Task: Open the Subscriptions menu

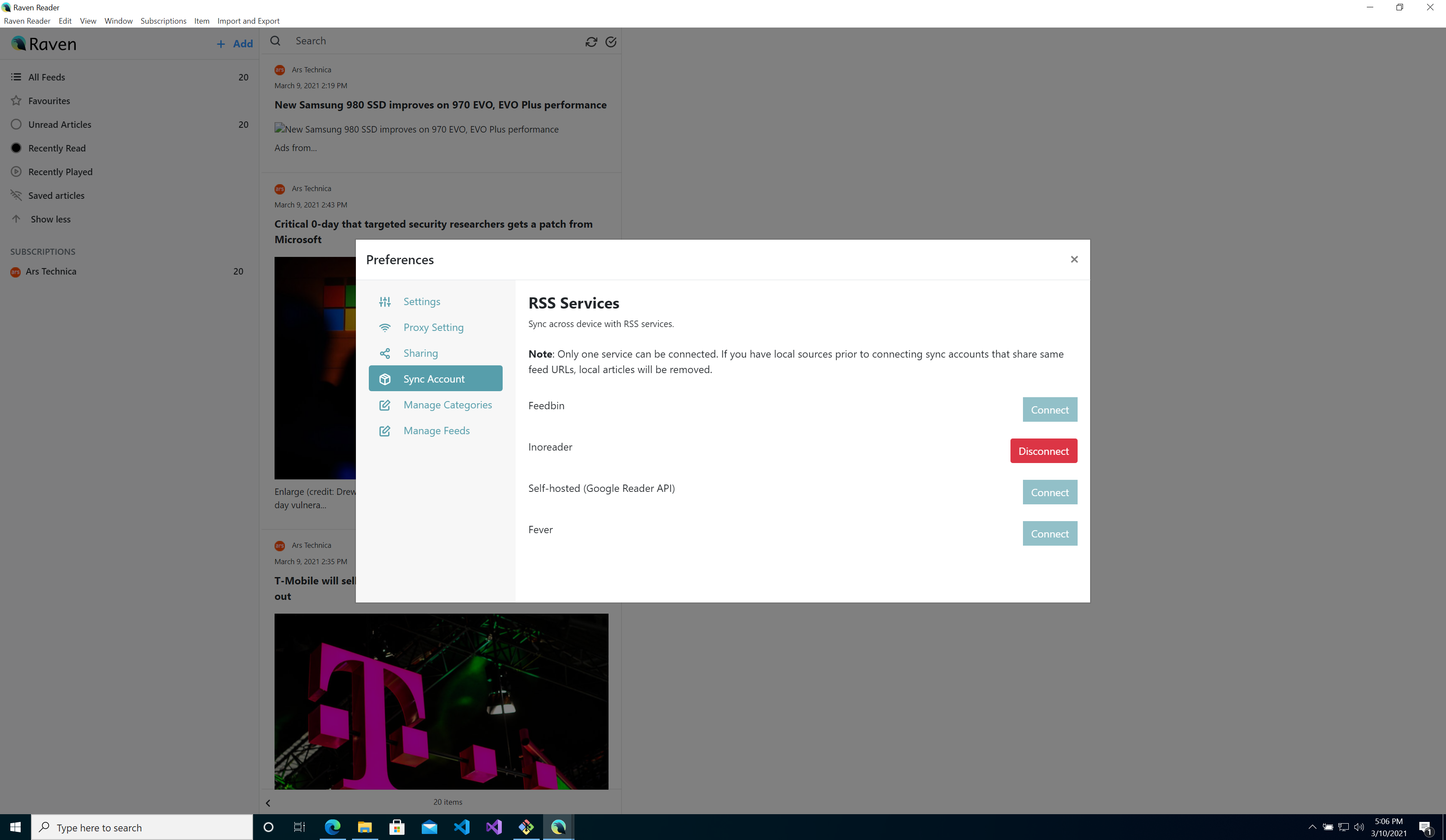Action: coord(164,21)
